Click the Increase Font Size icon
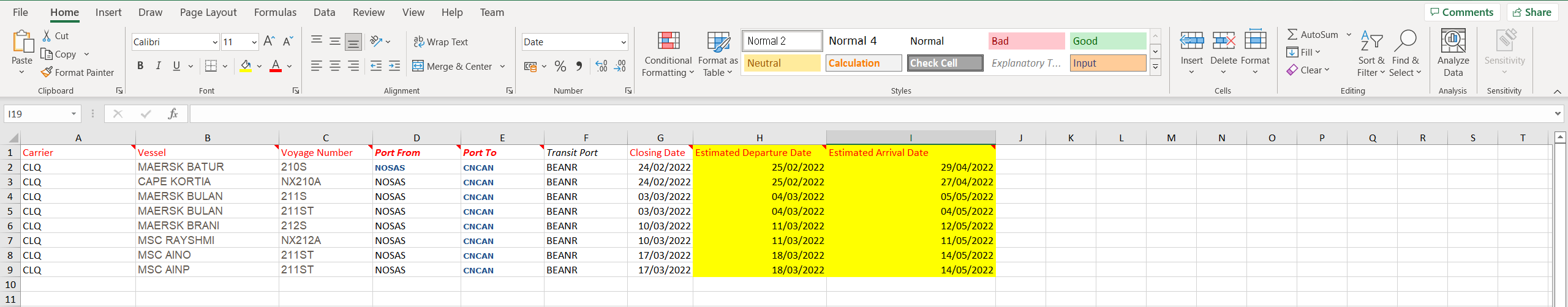 269,42
